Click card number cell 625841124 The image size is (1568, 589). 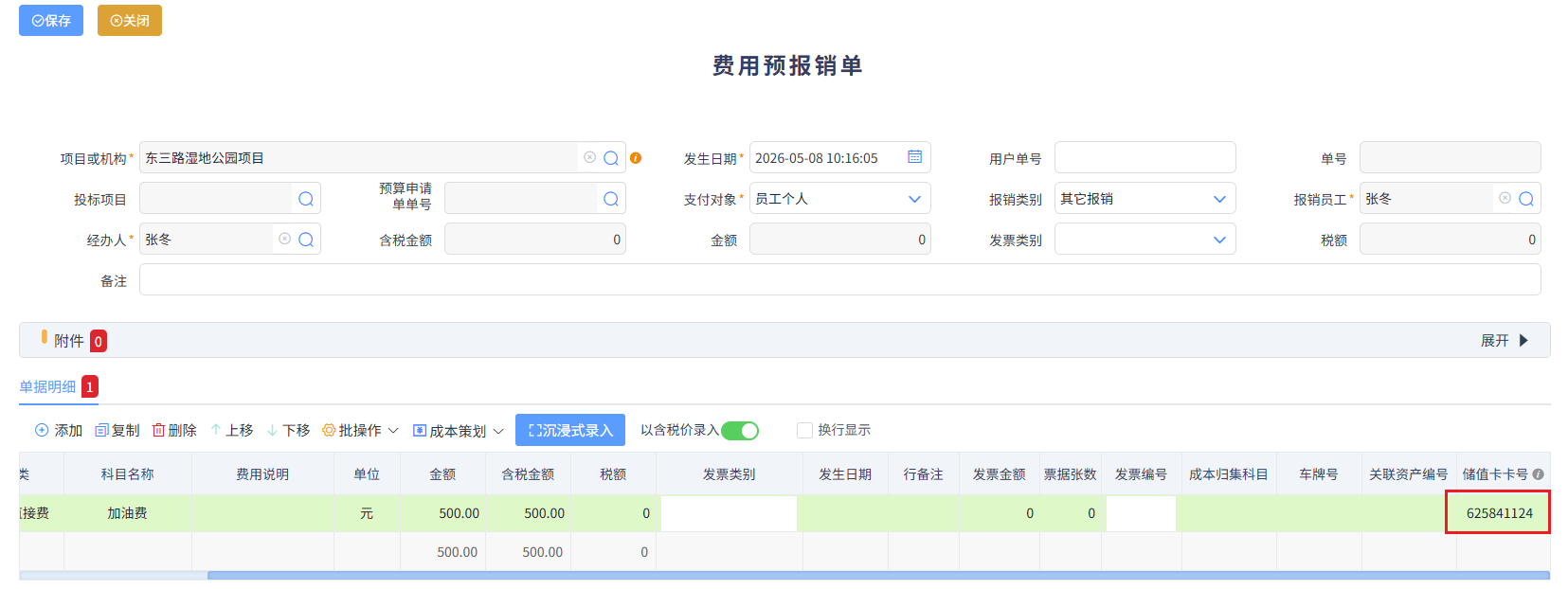pos(1498,512)
